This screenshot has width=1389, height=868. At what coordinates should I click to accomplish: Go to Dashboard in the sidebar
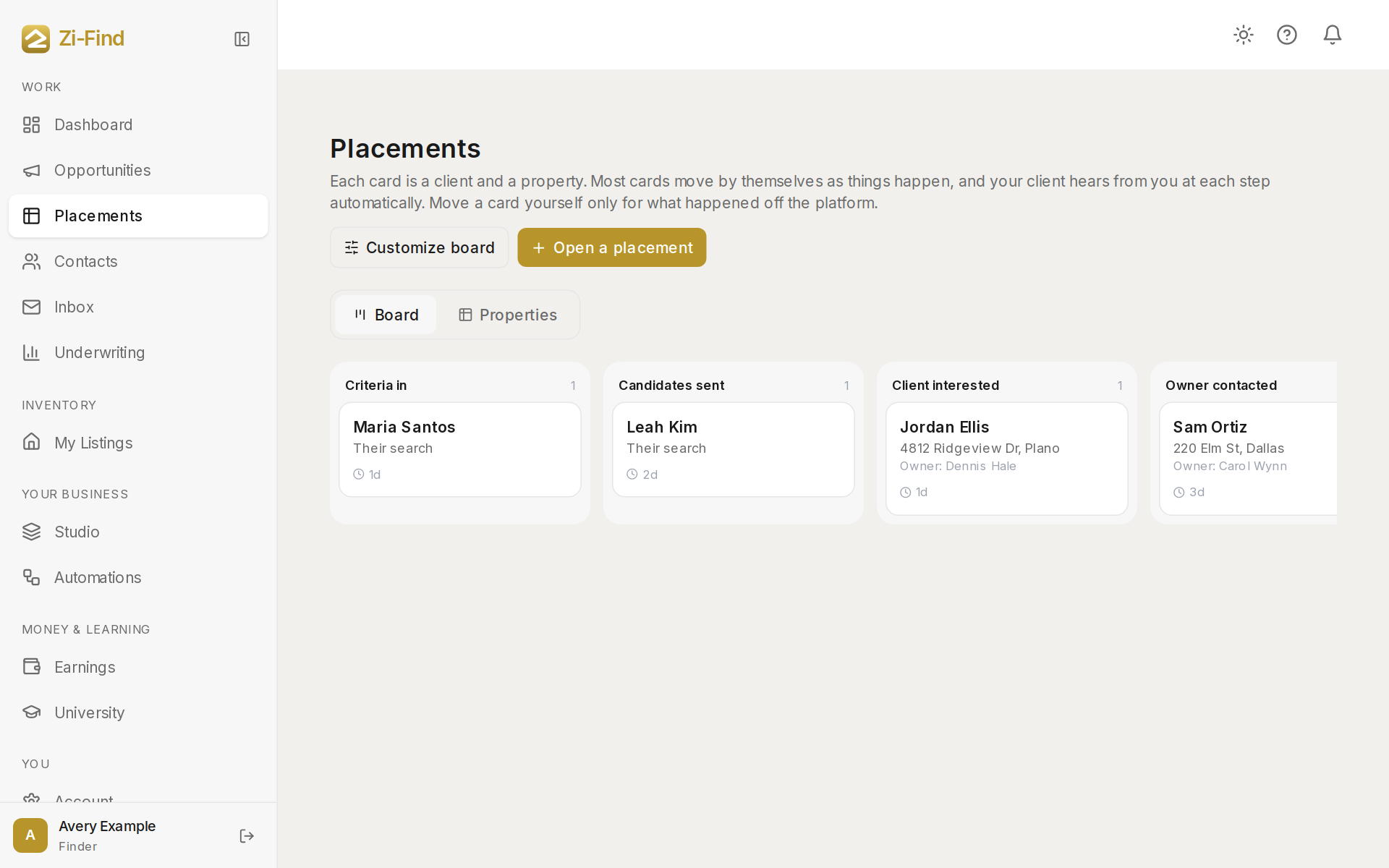tap(138, 125)
